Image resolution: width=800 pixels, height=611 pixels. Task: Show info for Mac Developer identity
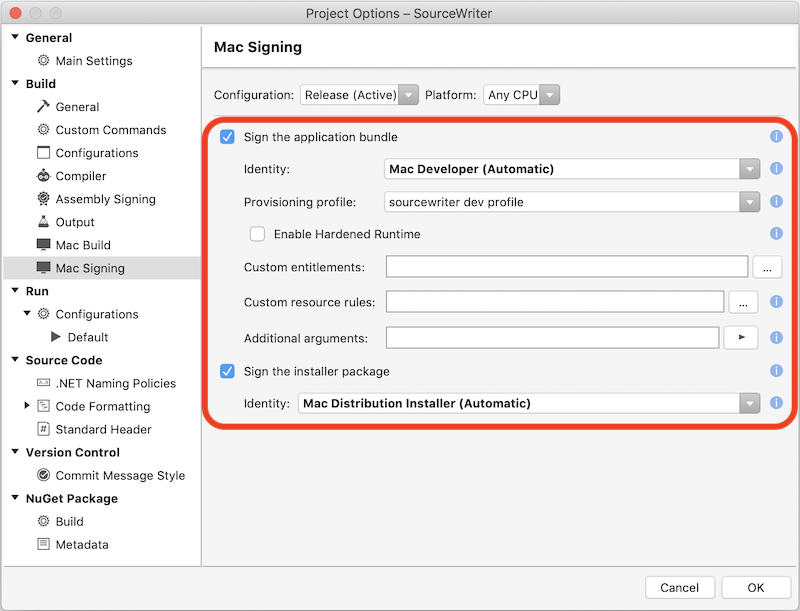click(776, 168)
